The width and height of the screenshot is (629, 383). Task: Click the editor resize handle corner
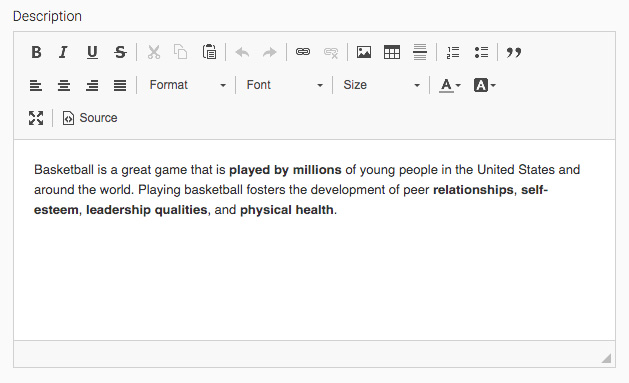click(x=607, y=358)
